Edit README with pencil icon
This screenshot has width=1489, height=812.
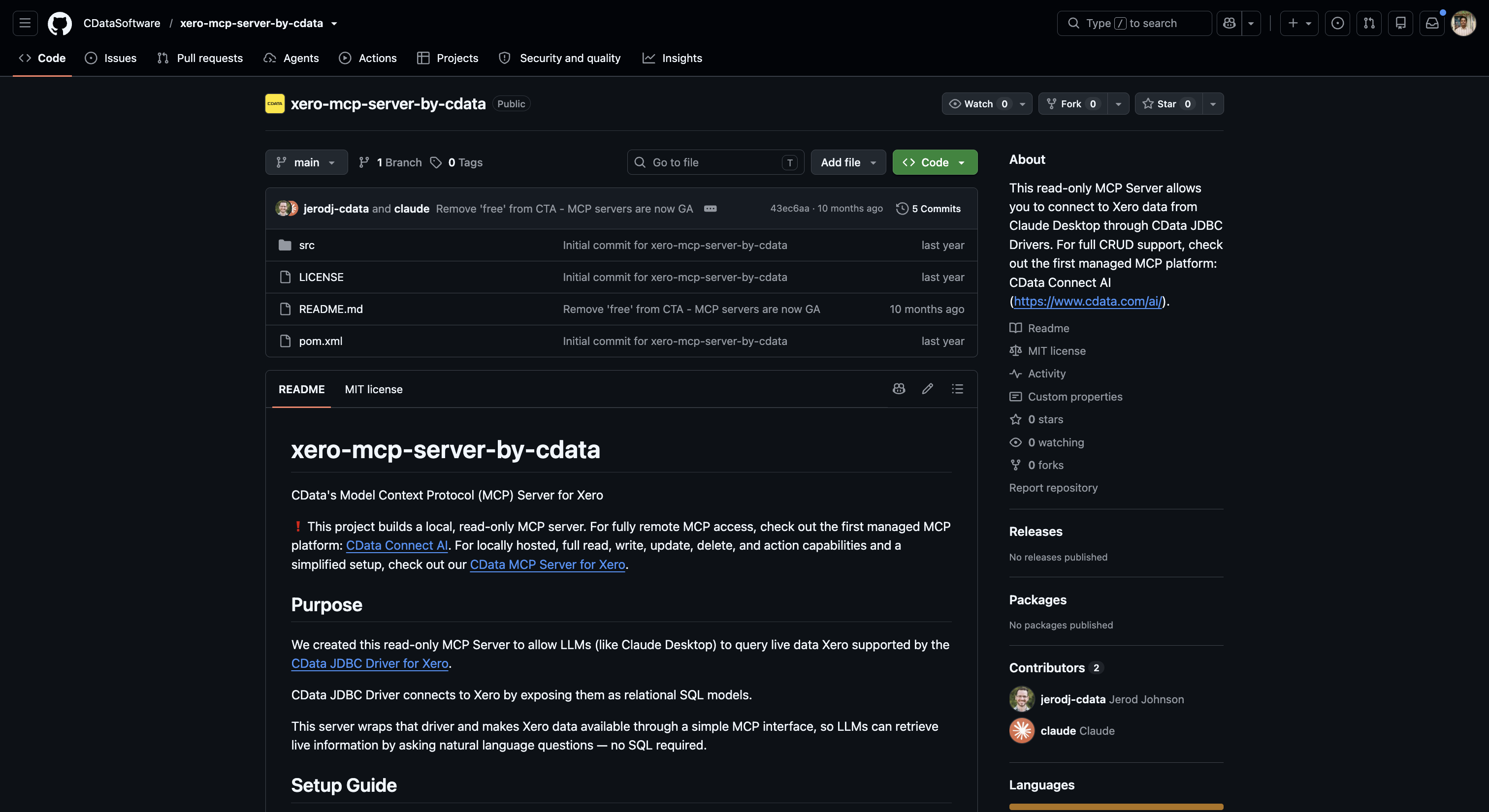[x=928, y=389]
